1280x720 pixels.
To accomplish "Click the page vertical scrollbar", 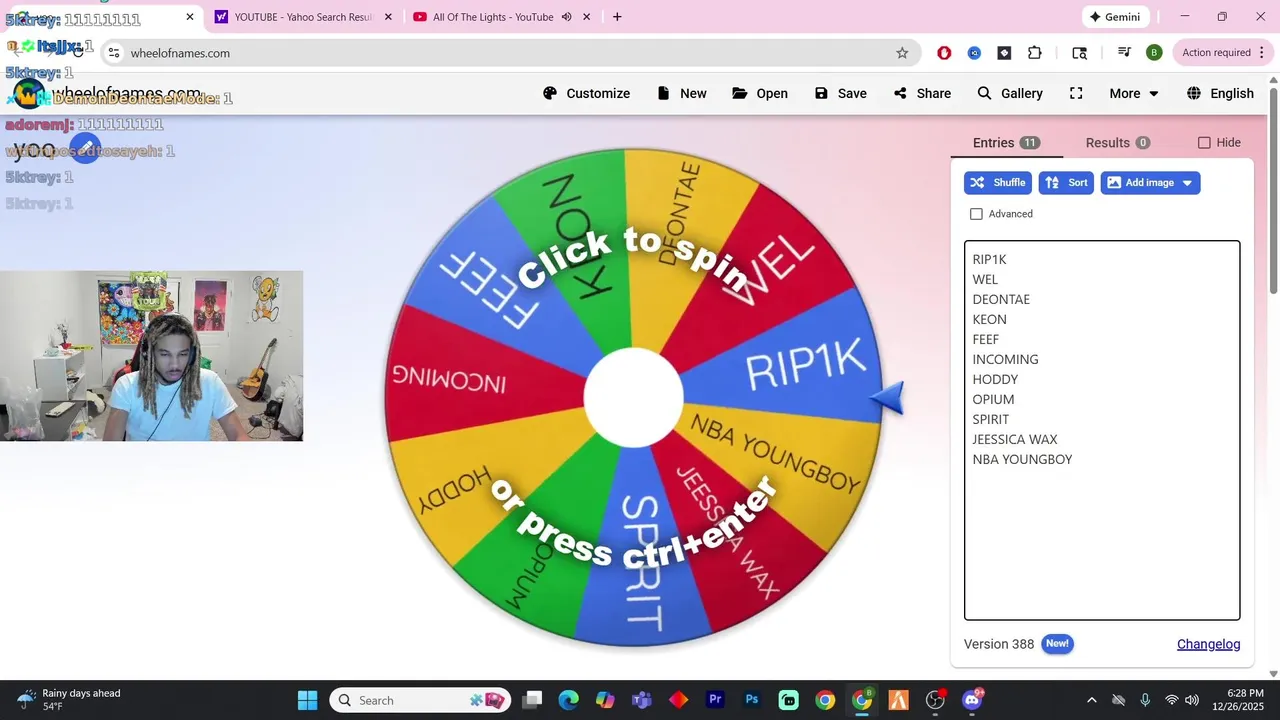I will point(1273,190).
